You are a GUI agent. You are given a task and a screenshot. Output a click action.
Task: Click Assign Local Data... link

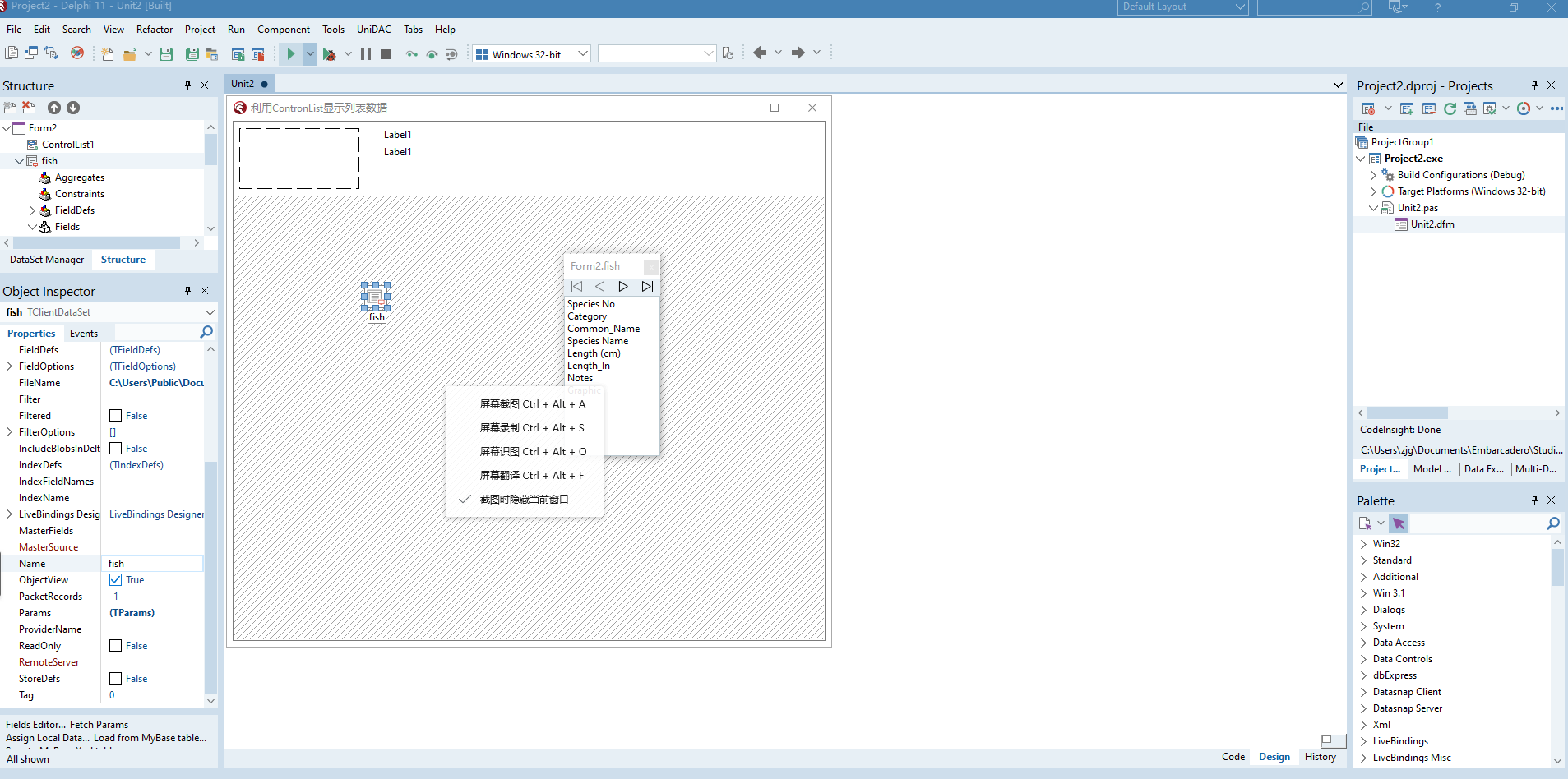pos(48,738)
